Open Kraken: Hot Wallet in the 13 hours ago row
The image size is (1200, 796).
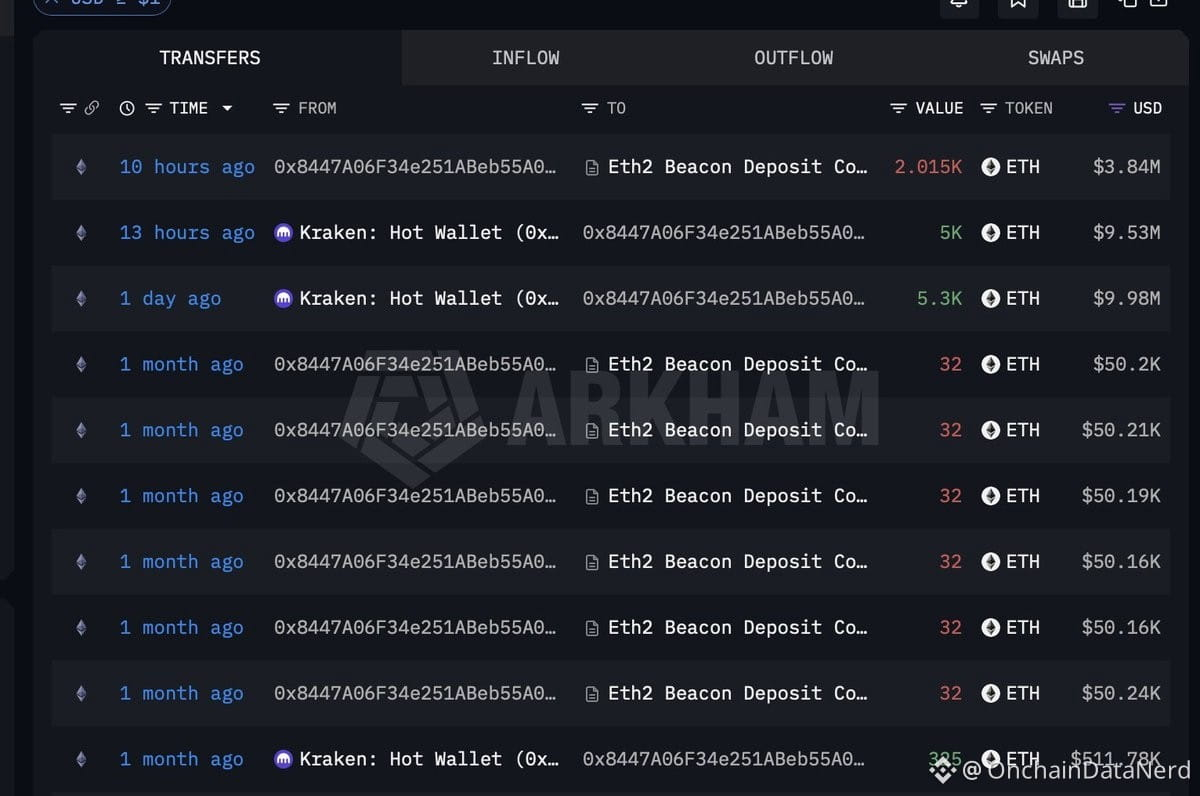(x=429, y=233)
